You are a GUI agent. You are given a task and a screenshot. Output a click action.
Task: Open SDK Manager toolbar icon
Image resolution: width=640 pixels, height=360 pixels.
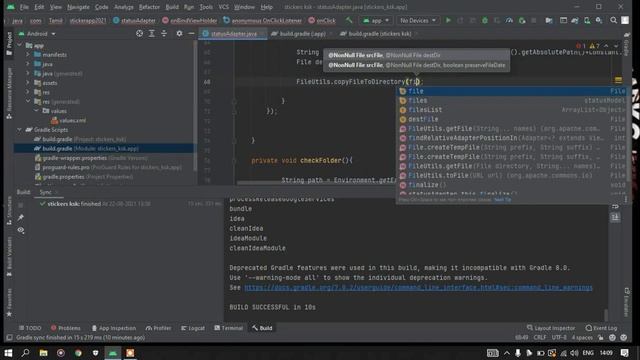coord(599,20)
